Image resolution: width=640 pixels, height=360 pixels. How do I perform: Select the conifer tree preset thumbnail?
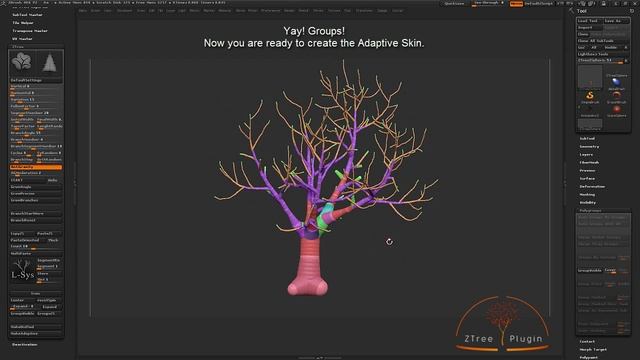pyautogui.click(x=50, y=62)
